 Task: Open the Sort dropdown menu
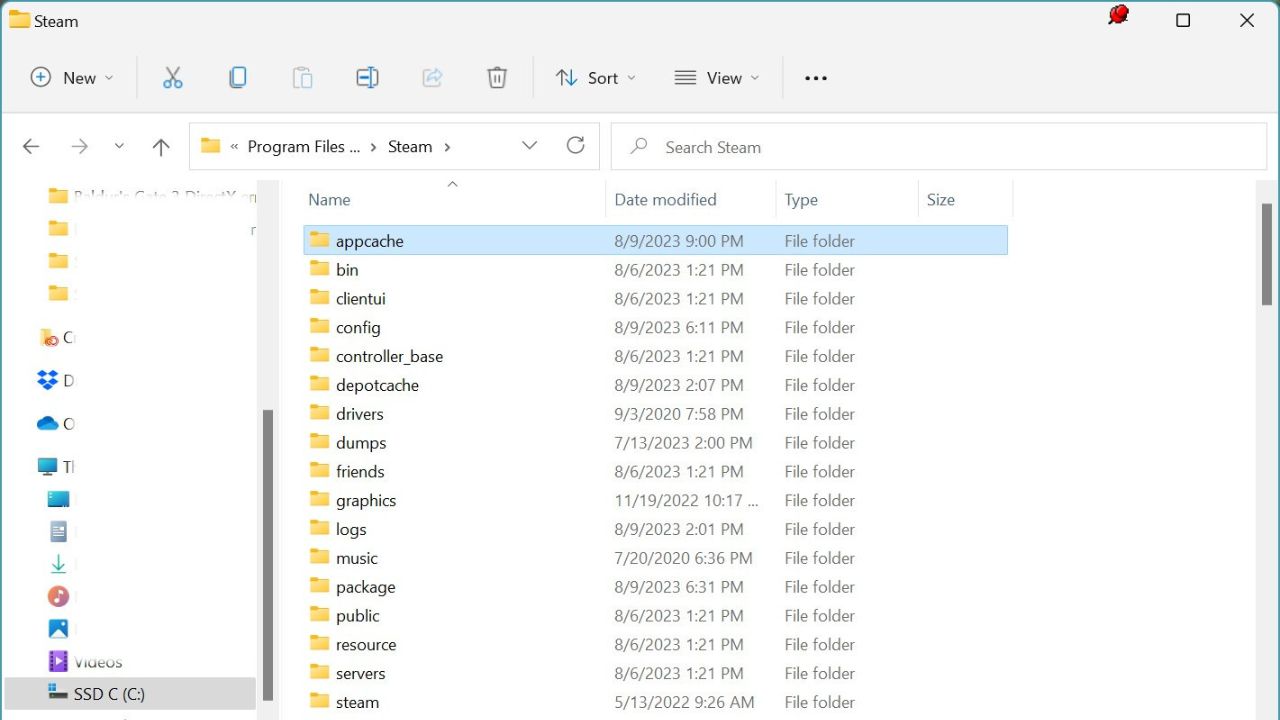[595, 77]
